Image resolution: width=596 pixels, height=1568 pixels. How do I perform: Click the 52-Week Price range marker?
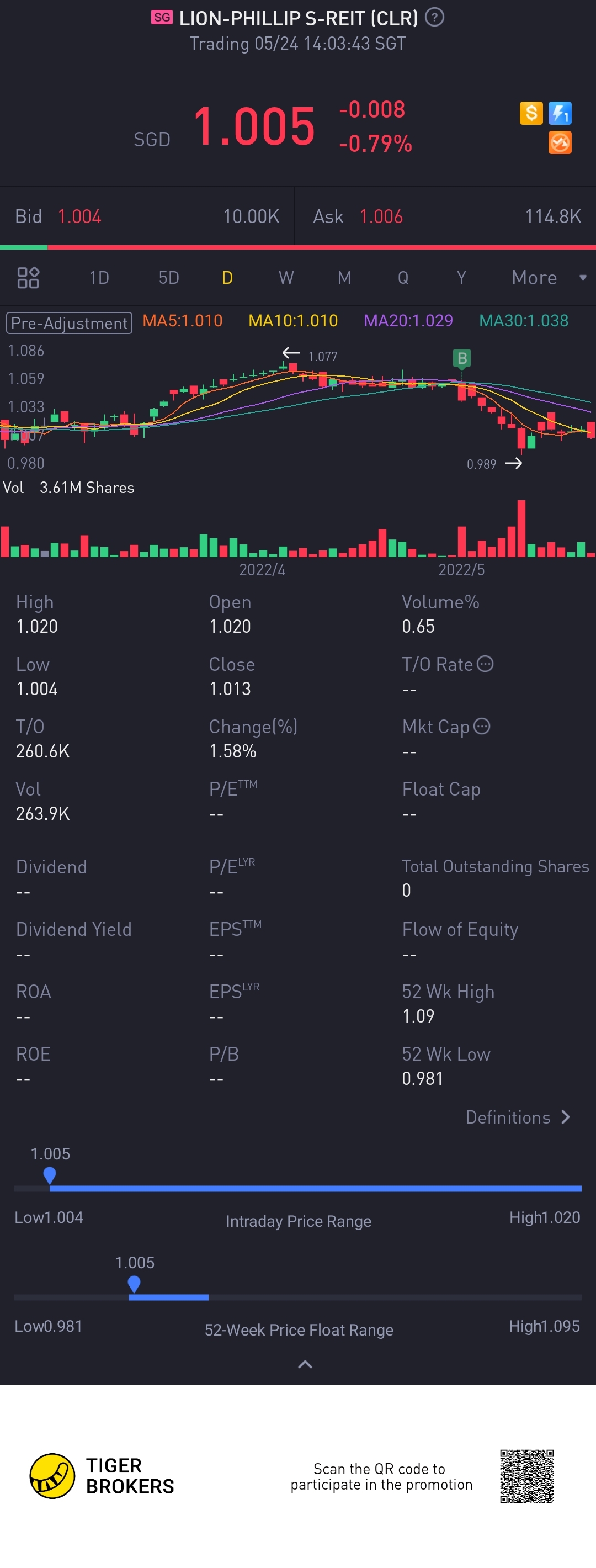(x=134, y=1284)
